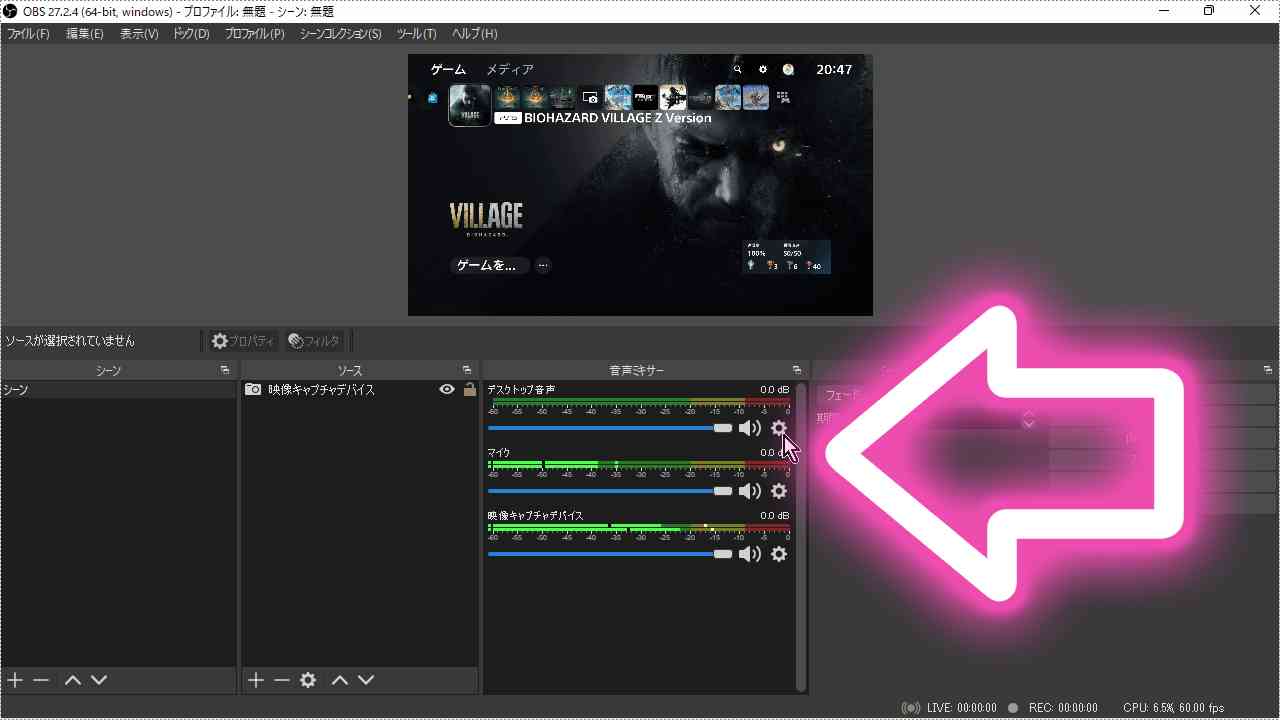Viewport: 1280px width, 720px height.
Task: Click ソースが選択されていません label
Action: [x=70, y=341]
